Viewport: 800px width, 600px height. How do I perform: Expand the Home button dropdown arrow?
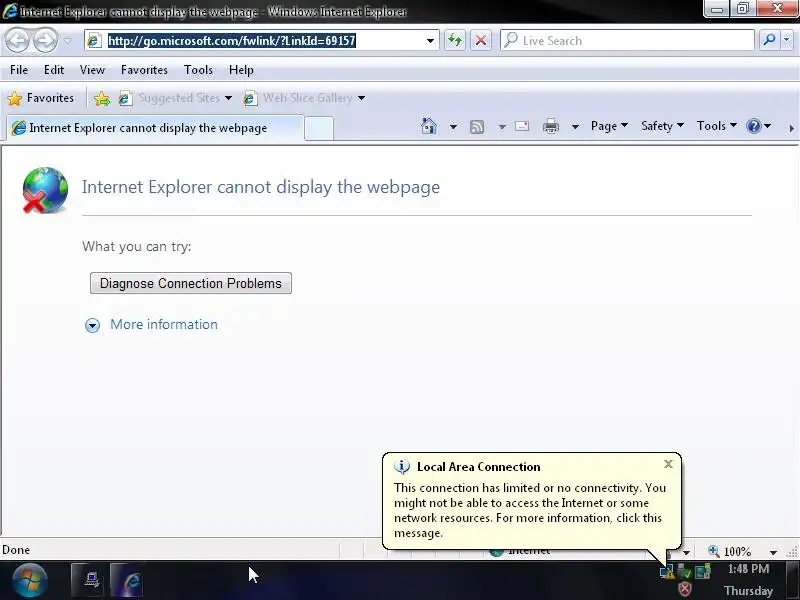coord(453,127)
